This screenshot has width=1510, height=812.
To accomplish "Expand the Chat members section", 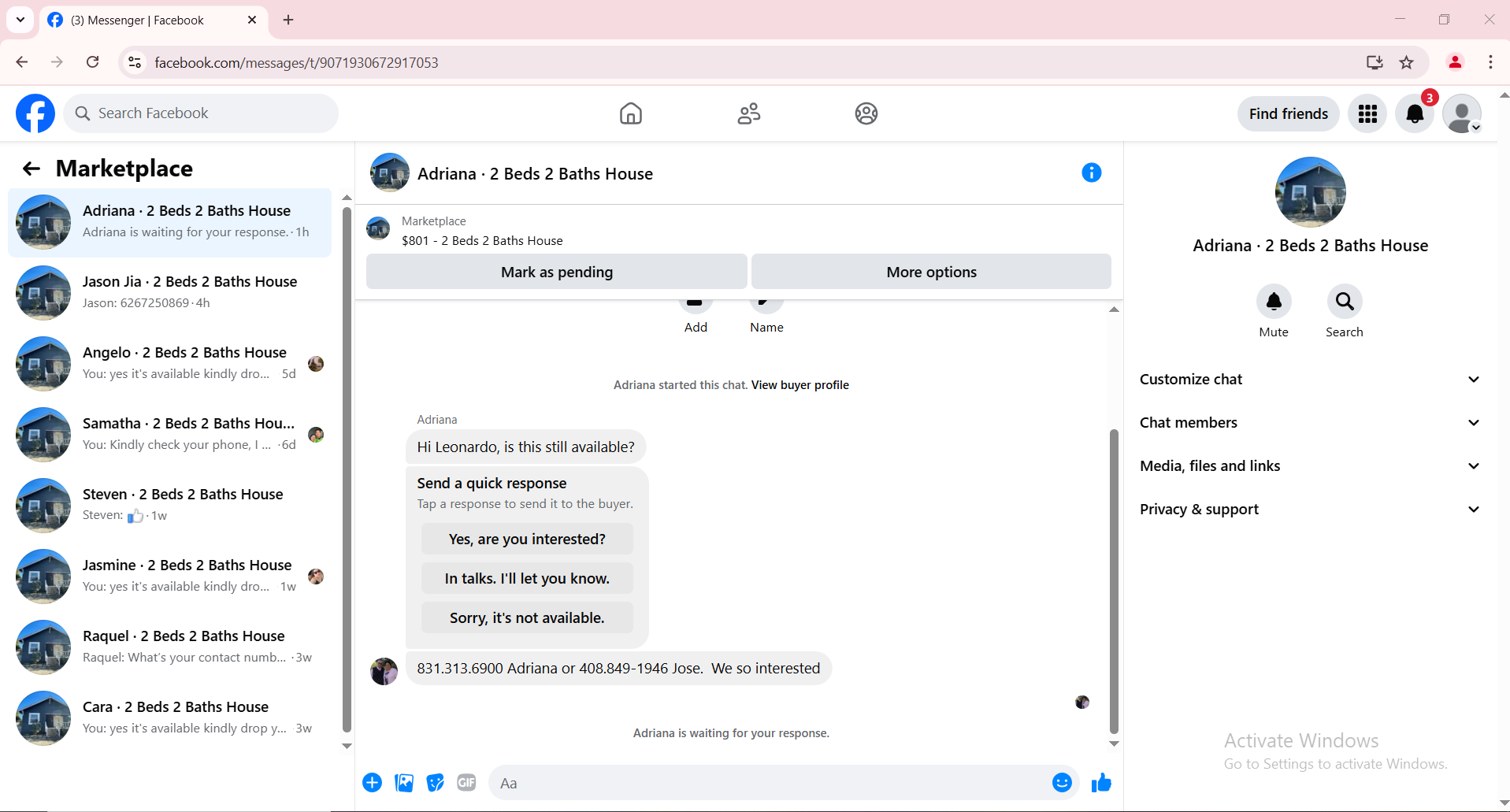I will (x=1309, y=423).
